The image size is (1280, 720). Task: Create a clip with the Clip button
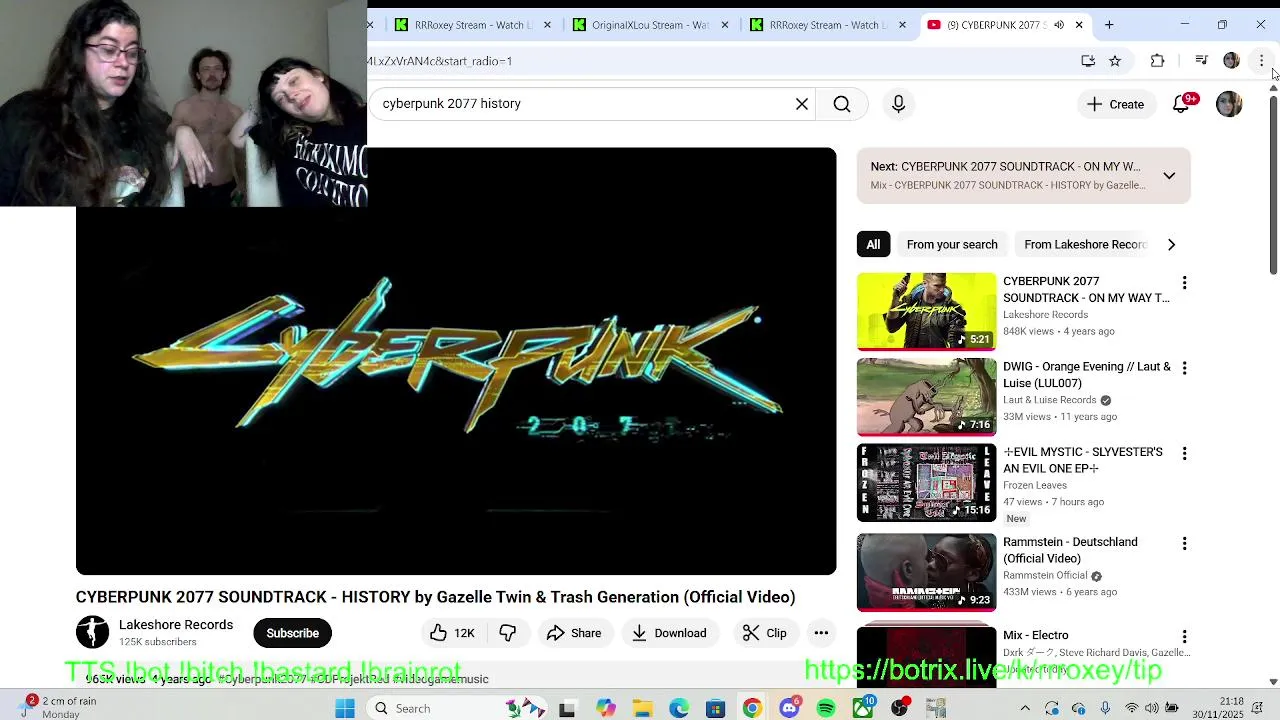[765, 633]
